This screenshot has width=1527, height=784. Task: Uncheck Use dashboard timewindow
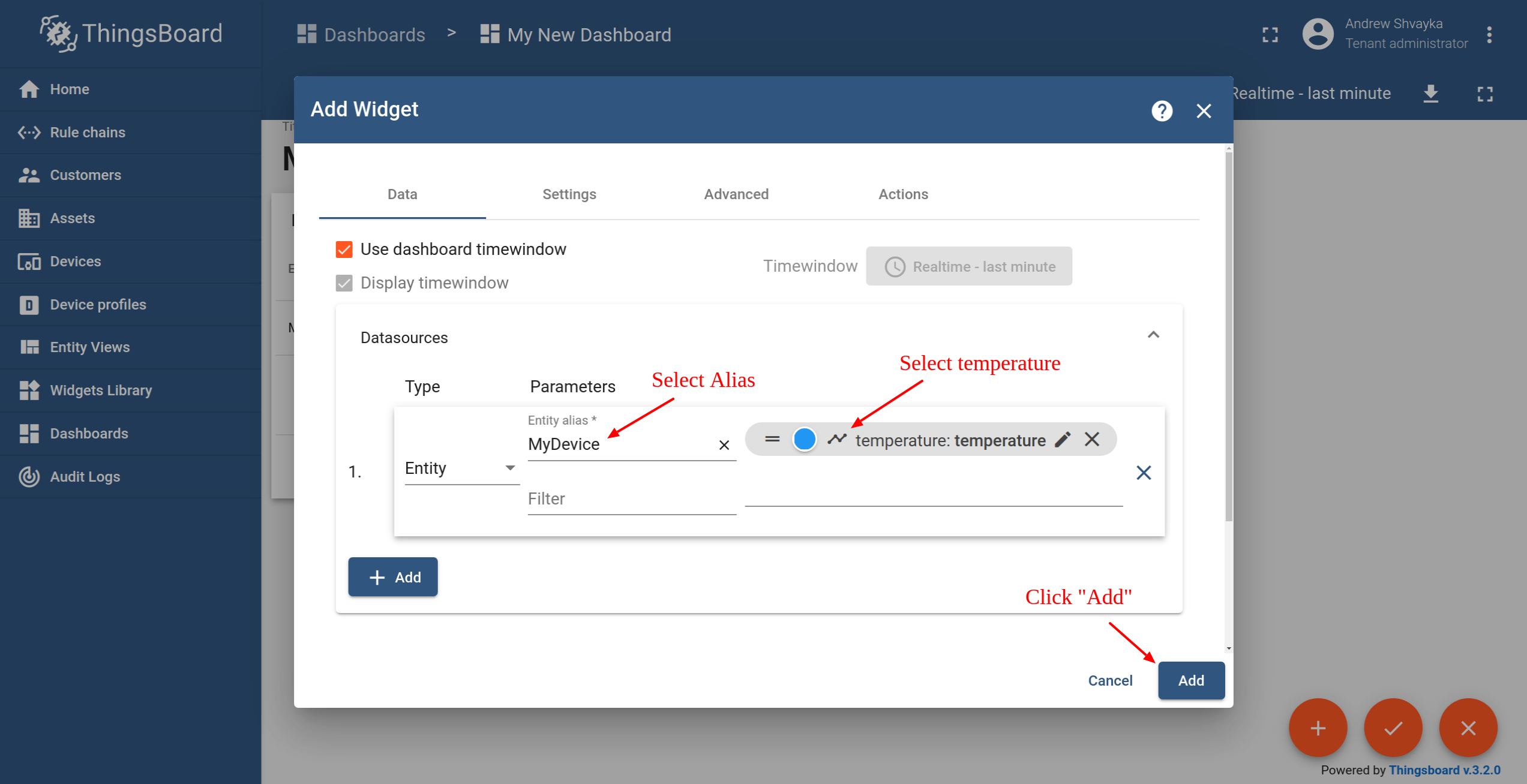344,250
